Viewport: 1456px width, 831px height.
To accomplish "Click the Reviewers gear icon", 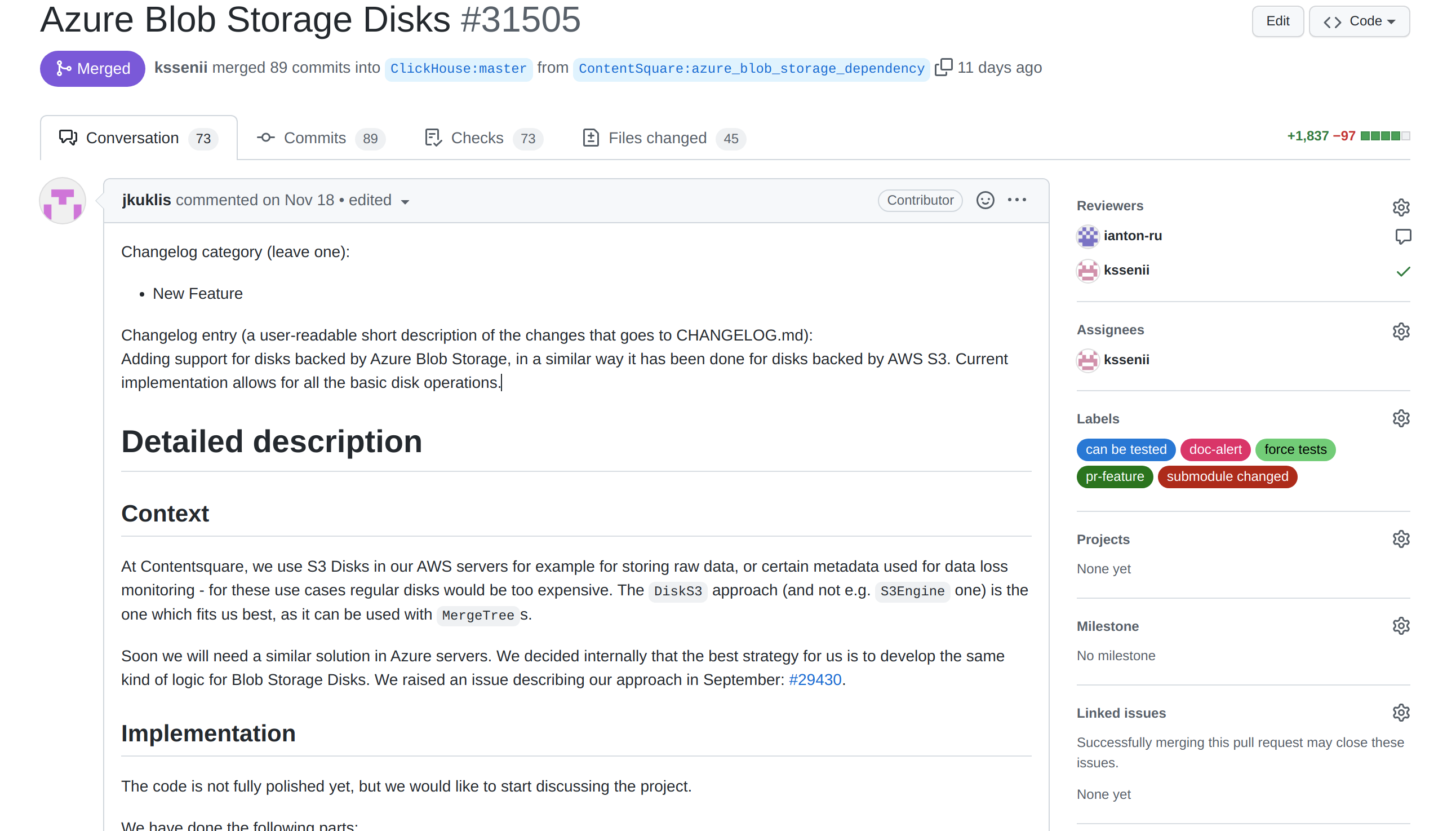I will tap(1400, 206).
